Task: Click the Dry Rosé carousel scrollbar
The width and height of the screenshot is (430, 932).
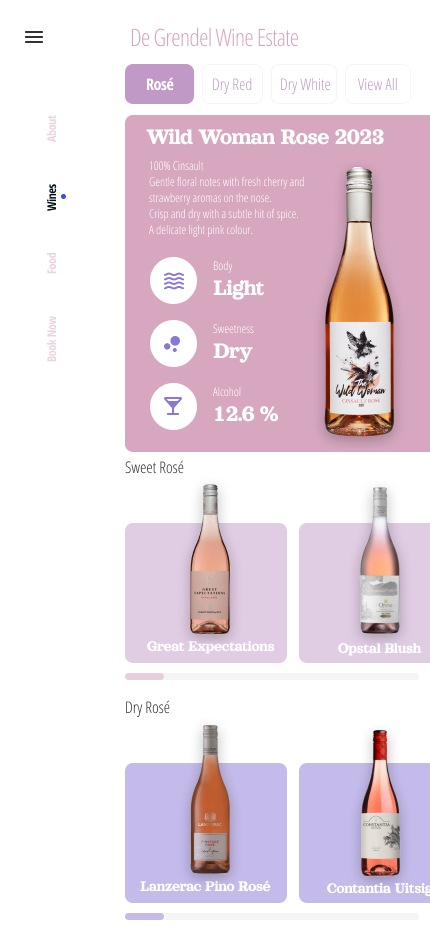Action: (272, 917)
